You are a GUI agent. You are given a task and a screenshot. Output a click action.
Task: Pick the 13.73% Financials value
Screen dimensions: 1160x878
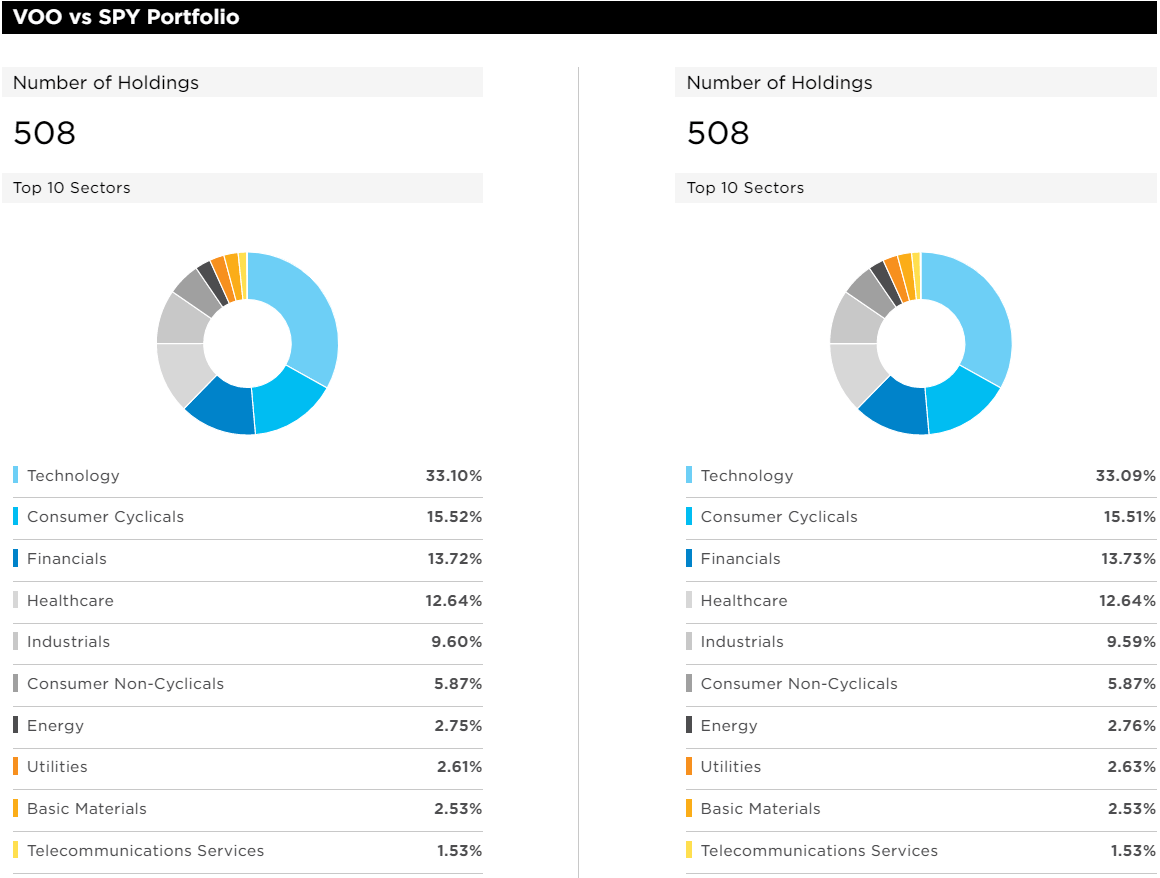click(x=1128, y=559)
